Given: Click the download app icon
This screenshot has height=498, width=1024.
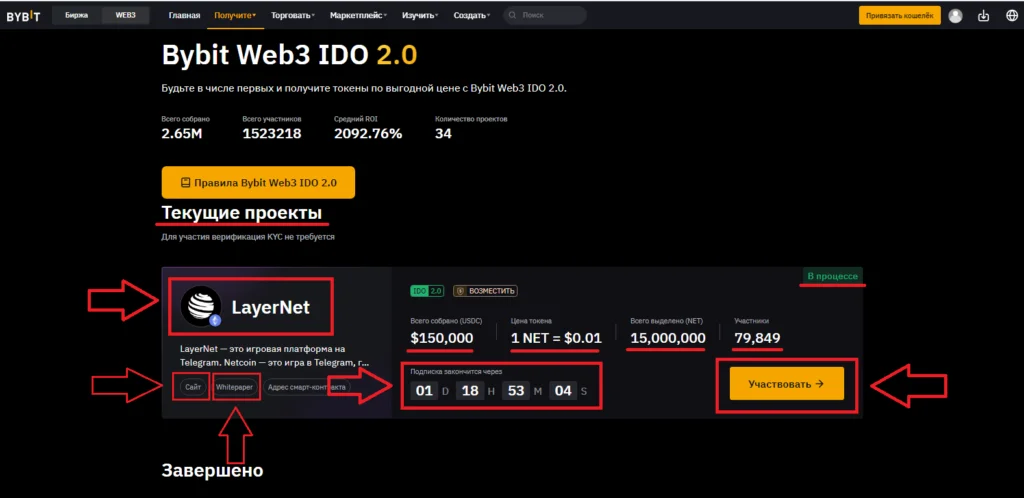Looking at the screenshot, I should coord(983,16).
